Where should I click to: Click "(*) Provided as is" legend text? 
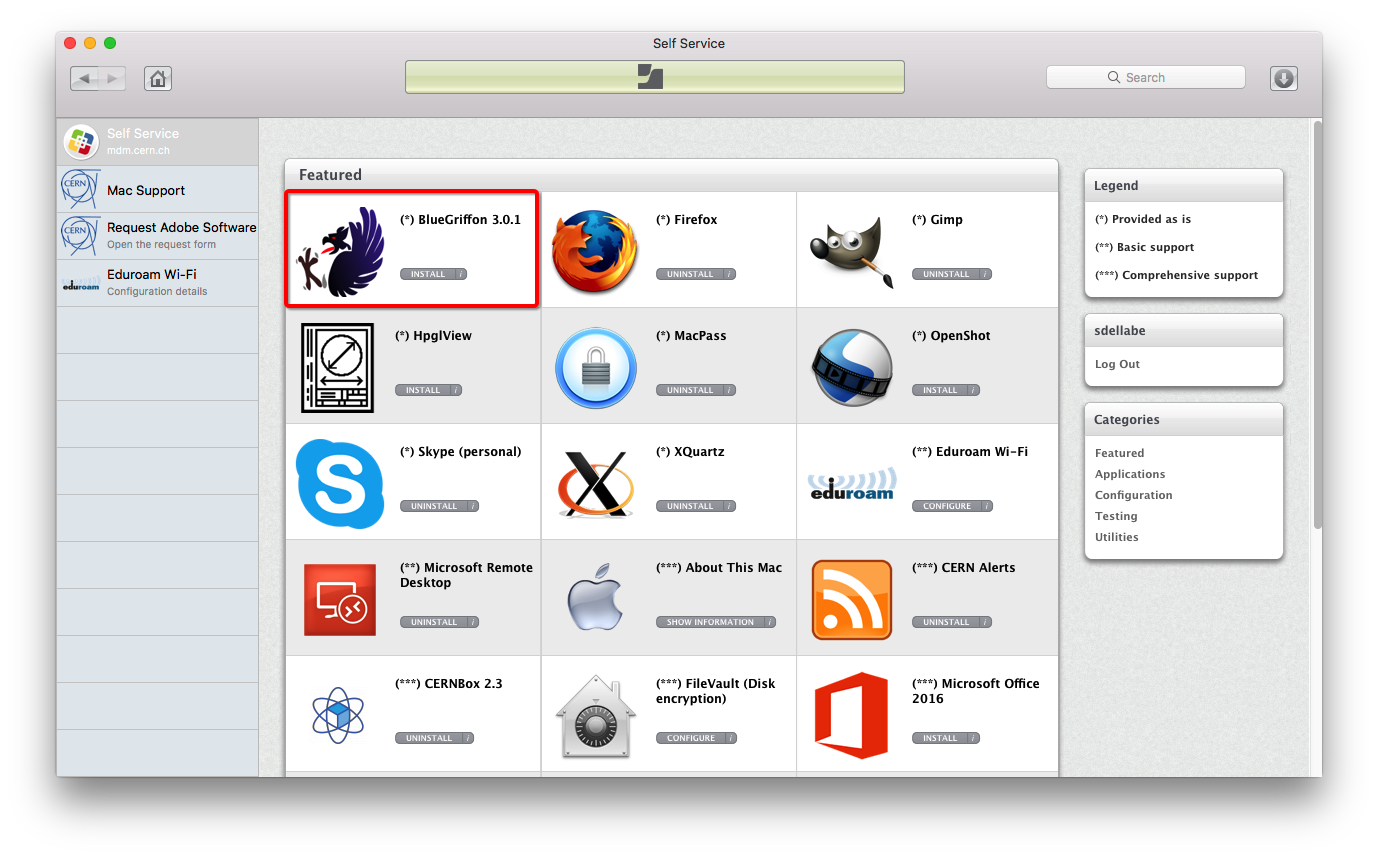pyautogui.click(x=1143, y=219)
